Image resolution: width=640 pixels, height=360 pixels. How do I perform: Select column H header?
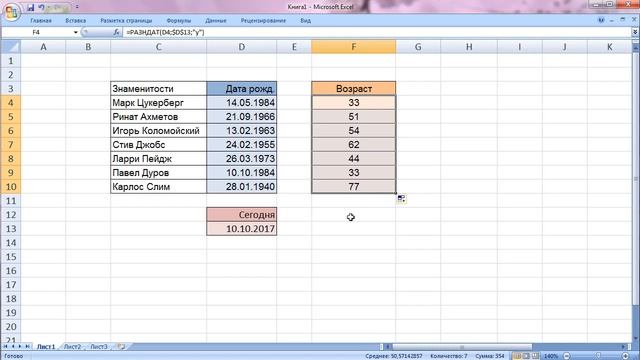click(469, 47)
